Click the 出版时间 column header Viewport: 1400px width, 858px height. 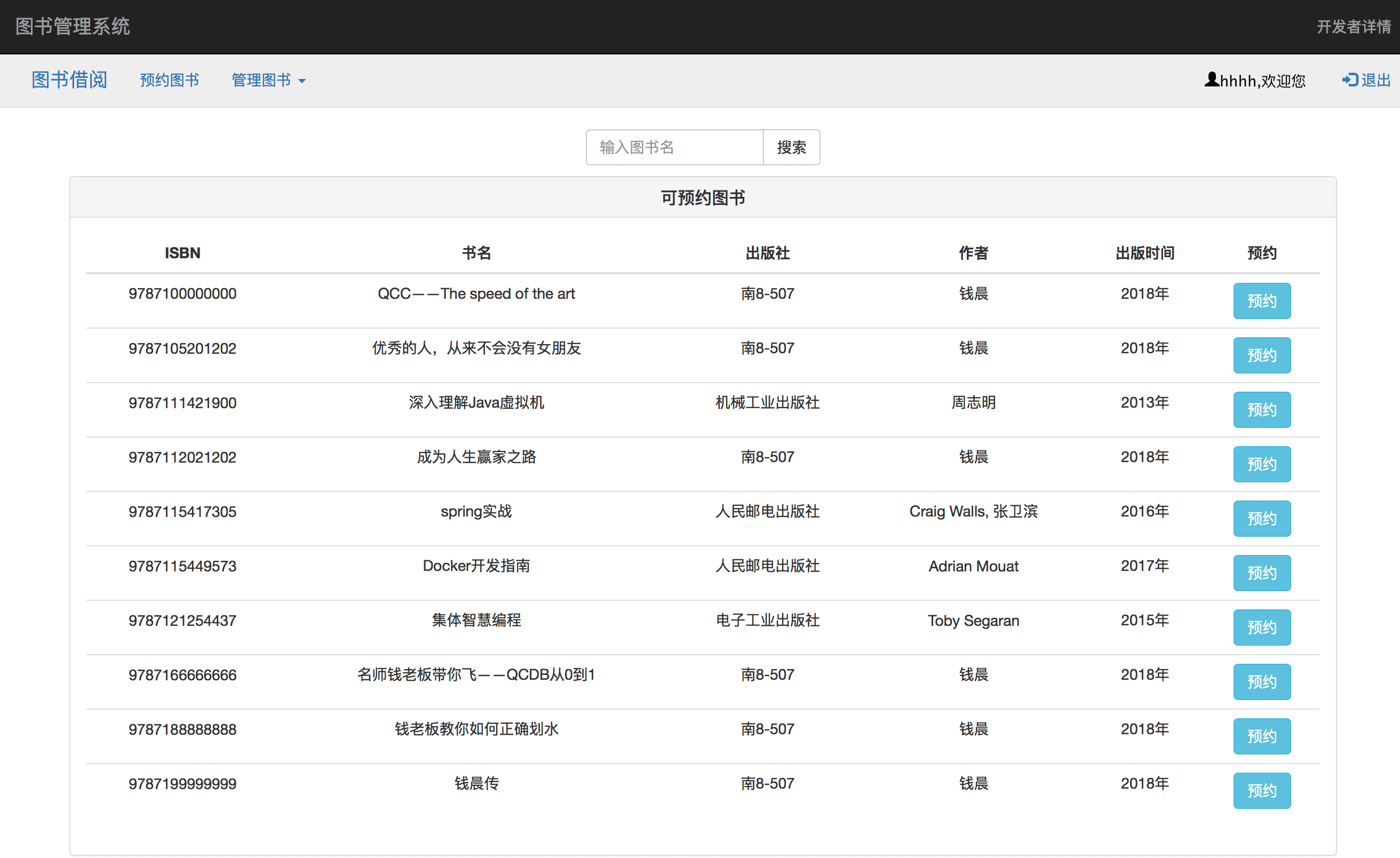(x=1144, y=253)
